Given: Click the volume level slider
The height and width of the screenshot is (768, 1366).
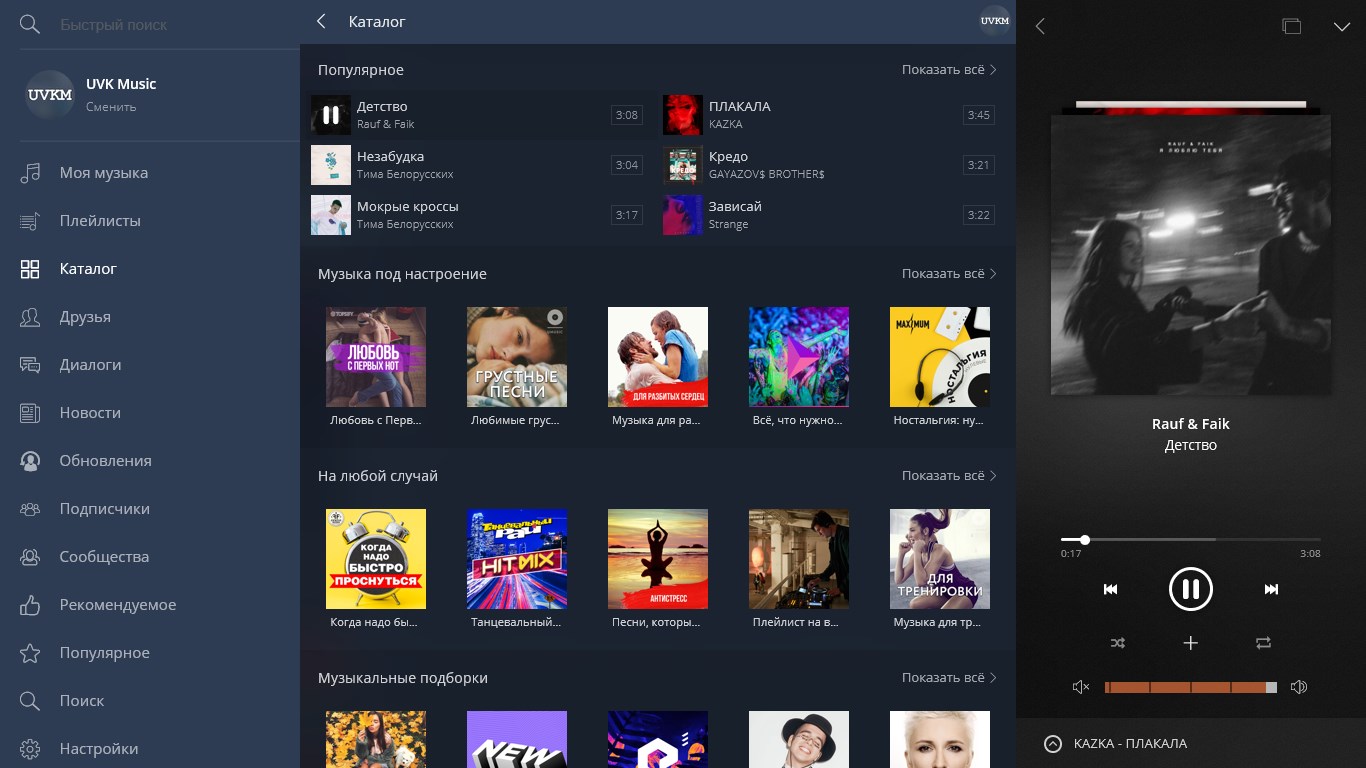Looking at the screenshot, I should tap(1191, 687).
